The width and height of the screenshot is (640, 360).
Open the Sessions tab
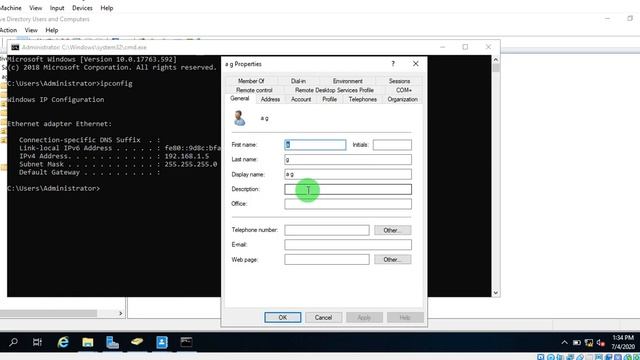[399, 81]
